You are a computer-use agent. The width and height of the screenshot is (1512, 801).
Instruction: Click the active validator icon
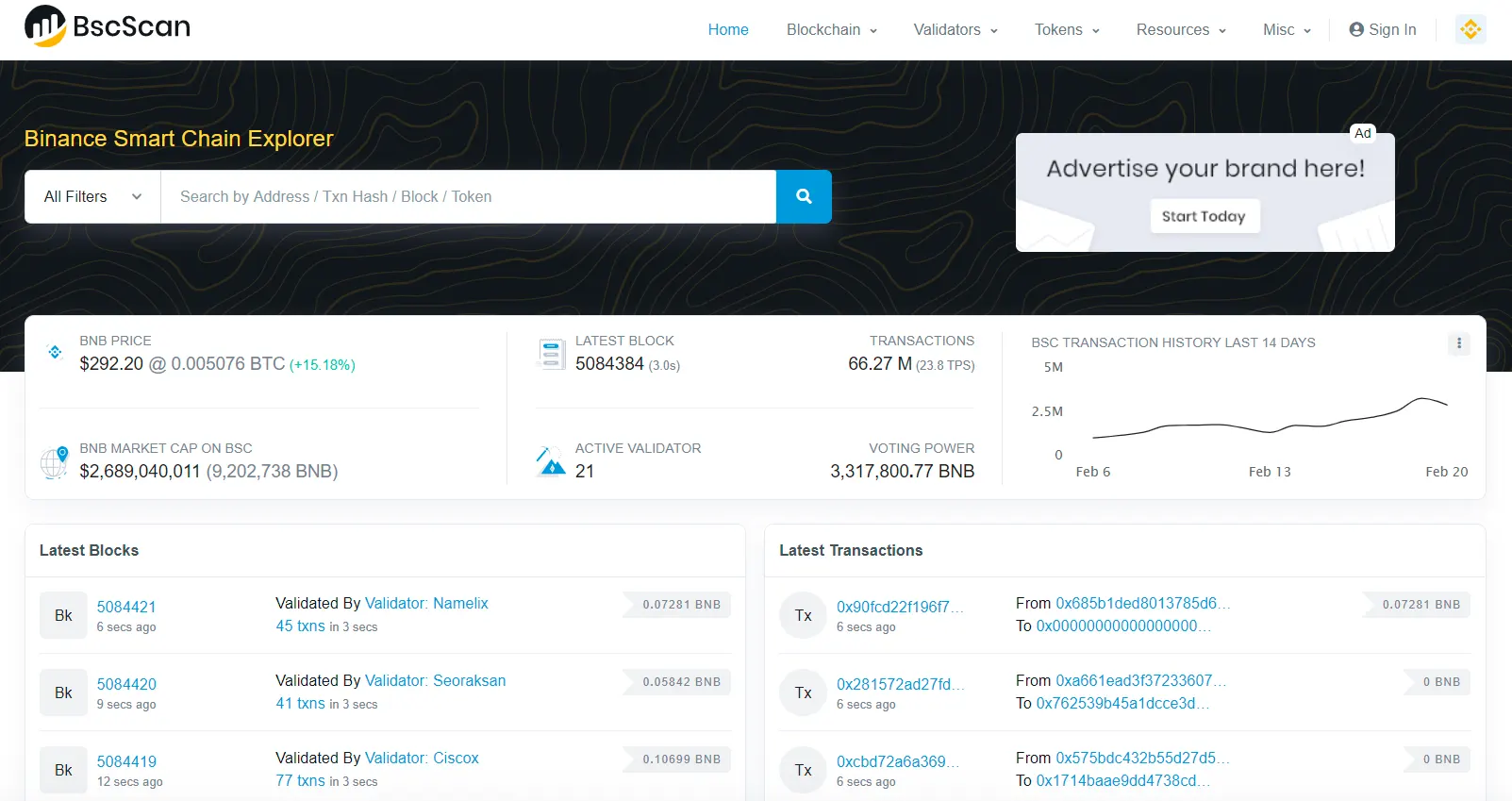550,461
